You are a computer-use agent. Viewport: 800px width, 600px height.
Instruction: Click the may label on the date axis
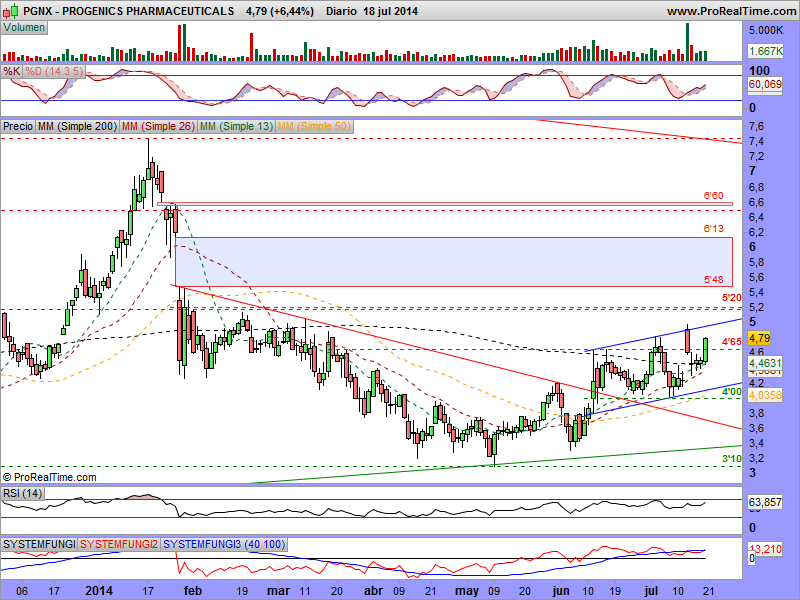pos(467,592)
